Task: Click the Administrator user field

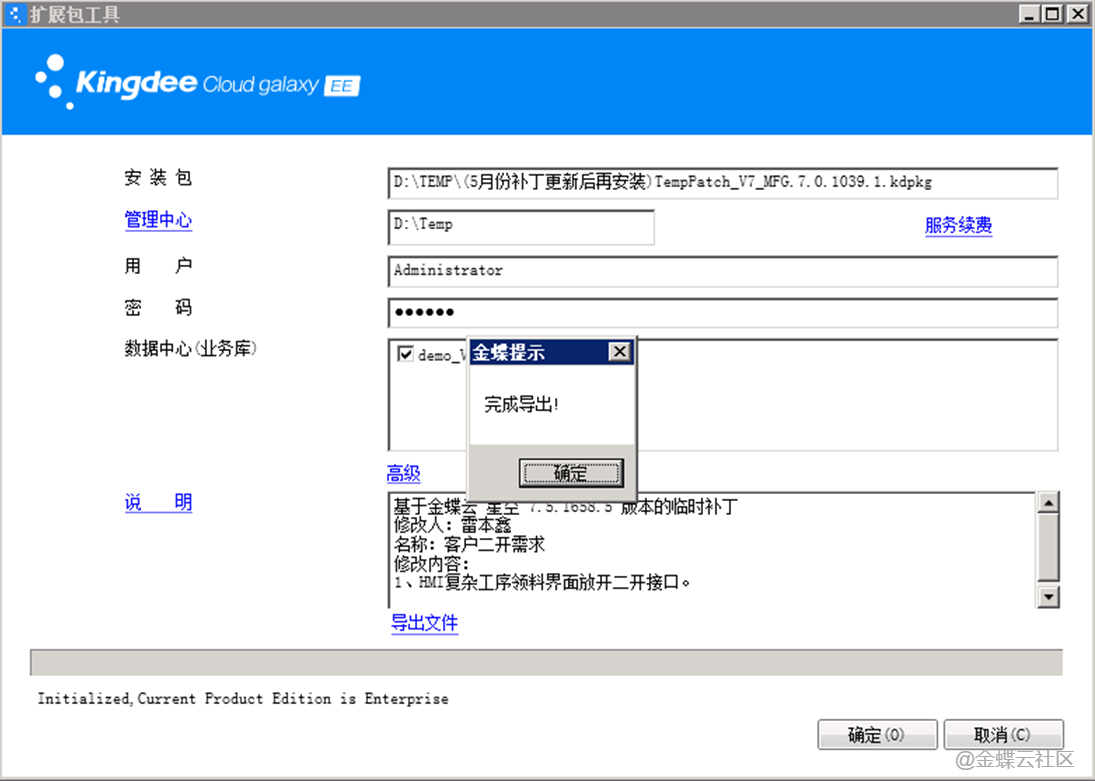Action: point(723,271)
